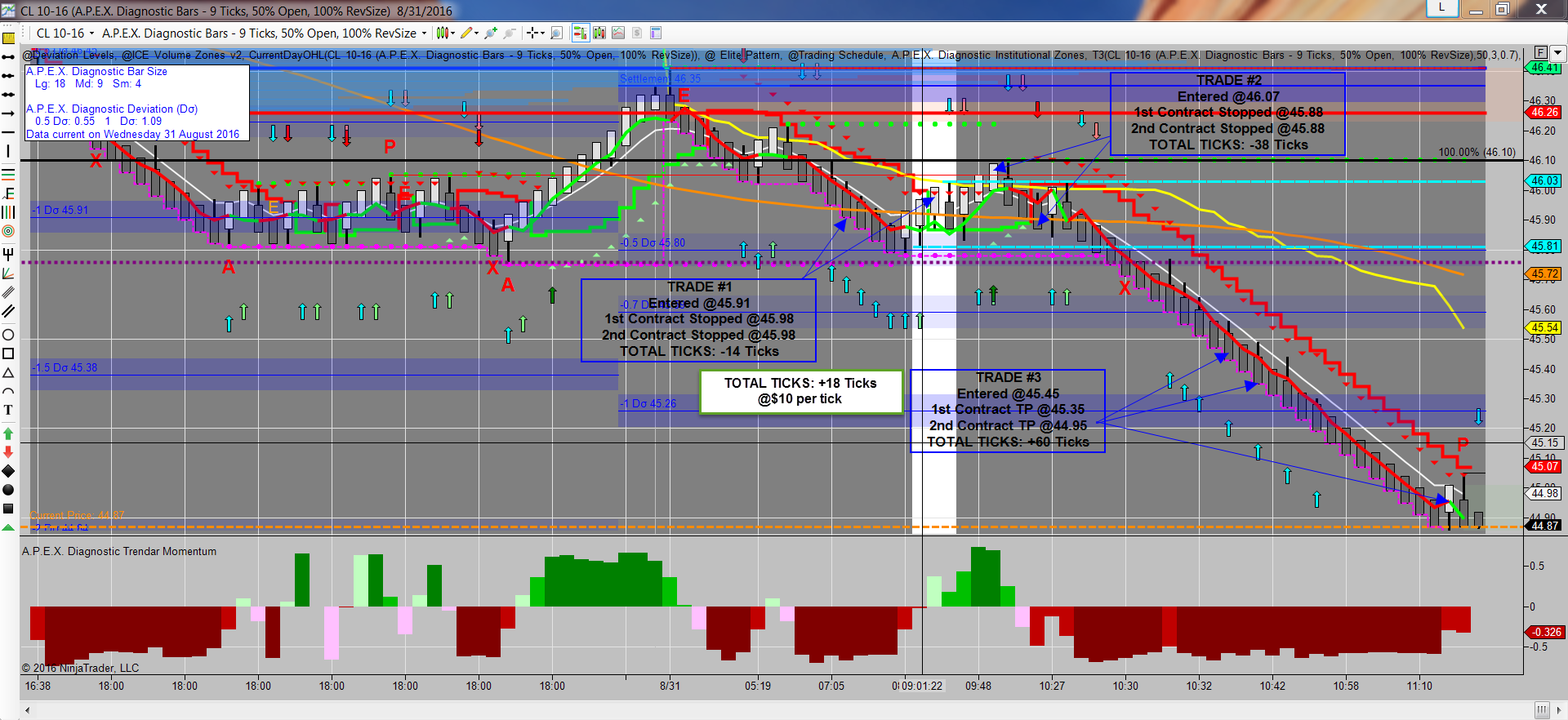Expand the crosshair cursor dropdown arrow
1568x720 pixels.
coord(542,33)
